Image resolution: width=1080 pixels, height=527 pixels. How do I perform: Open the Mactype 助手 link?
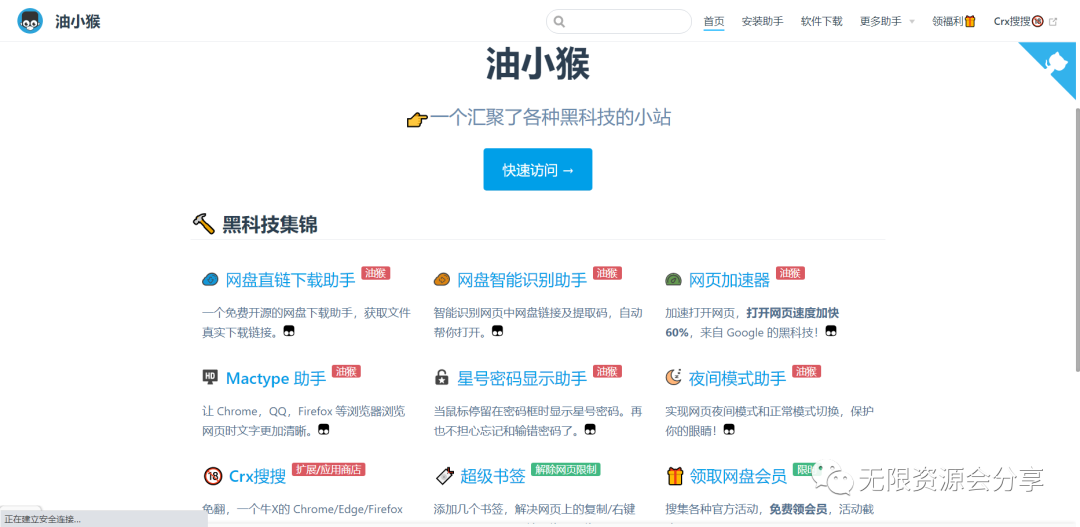coord(276,378)
